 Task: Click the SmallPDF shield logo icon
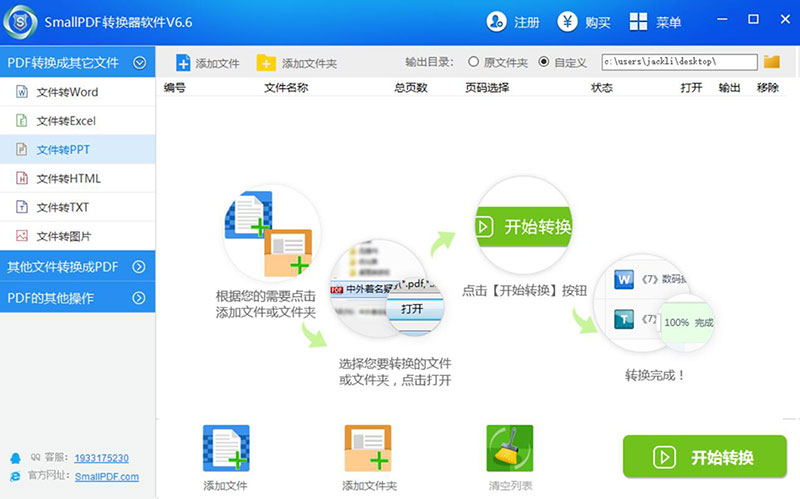[x=20, y=22]
